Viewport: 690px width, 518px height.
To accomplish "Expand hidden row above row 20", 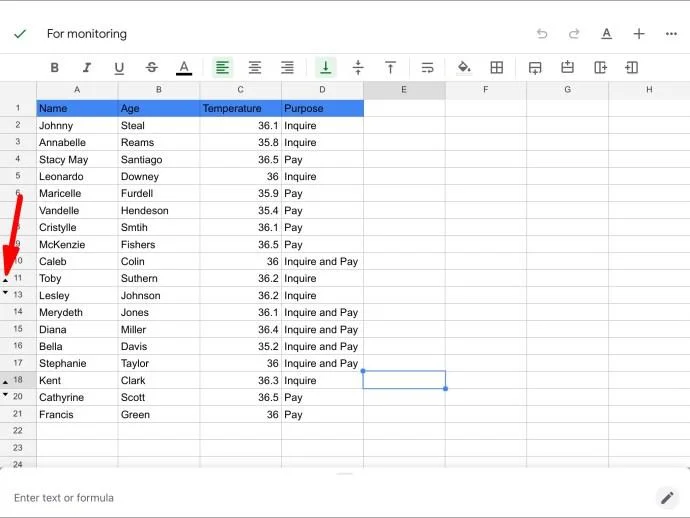I will tap(5, 394).
